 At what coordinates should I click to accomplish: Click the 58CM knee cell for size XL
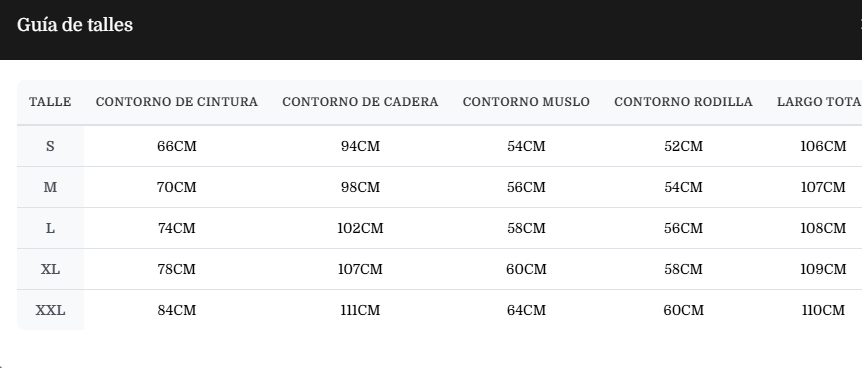683,270
